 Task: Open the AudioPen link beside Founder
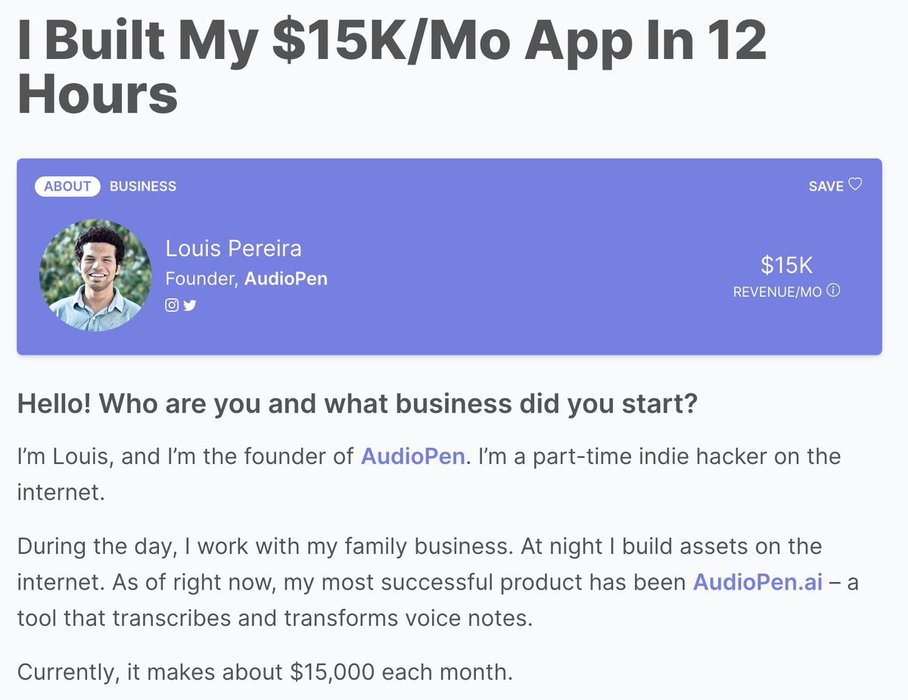(286, 278)
